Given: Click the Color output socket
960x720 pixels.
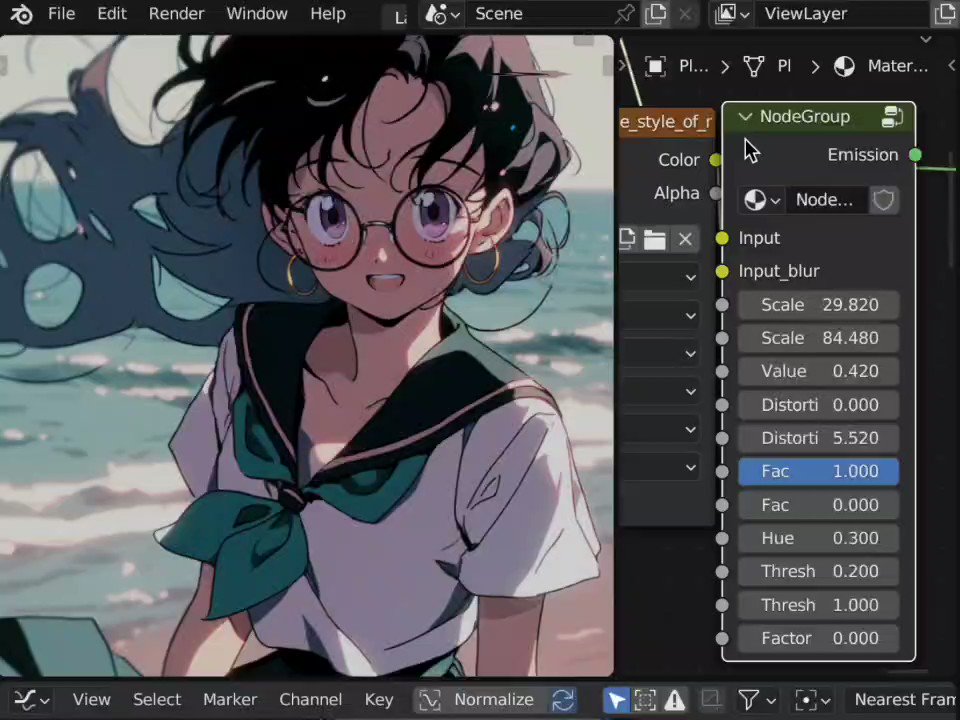Looking at the screenshot, I should (x=715, y=160).
